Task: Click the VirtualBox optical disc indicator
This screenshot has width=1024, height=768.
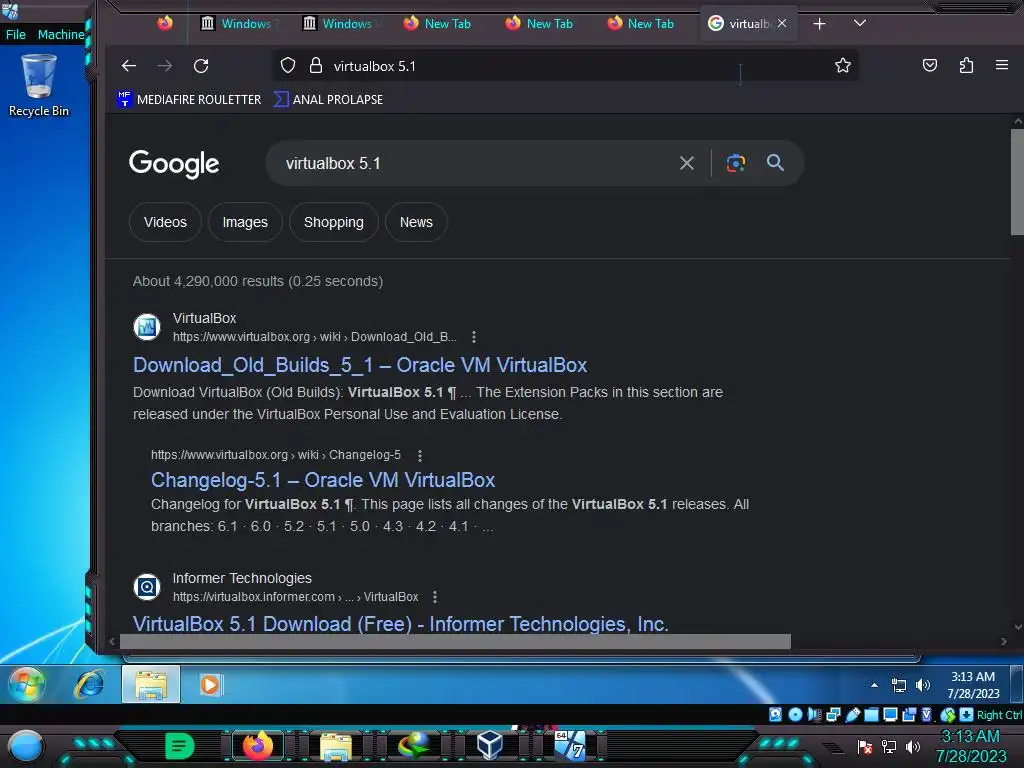Action: [x=795, y=714]
